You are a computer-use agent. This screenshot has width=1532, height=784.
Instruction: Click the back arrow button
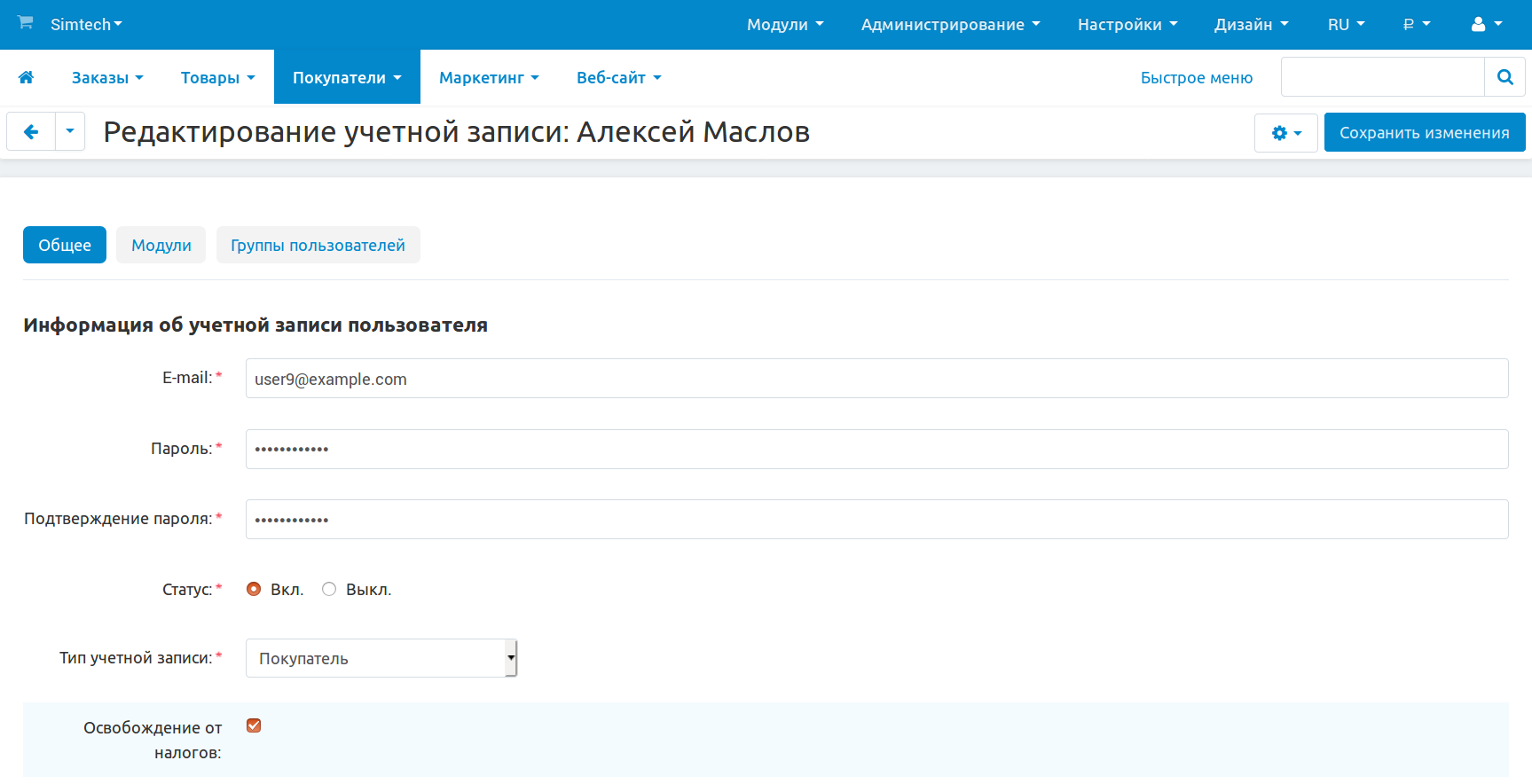31,132
